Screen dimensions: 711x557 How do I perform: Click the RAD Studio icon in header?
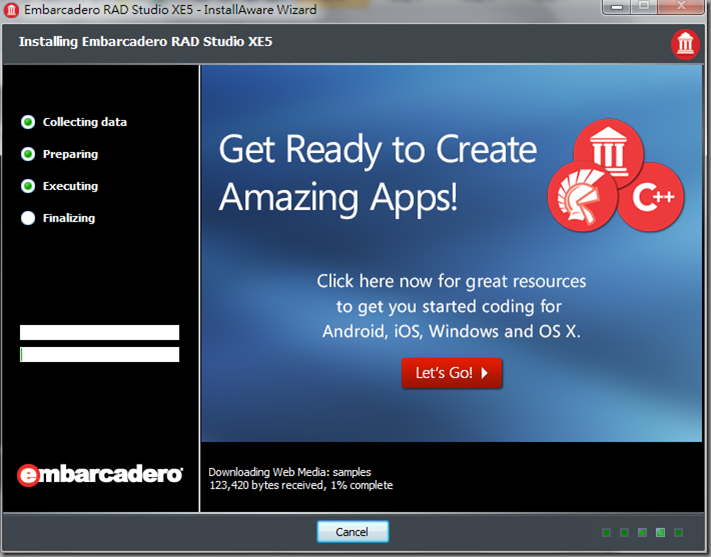click(x=685, y=44)
